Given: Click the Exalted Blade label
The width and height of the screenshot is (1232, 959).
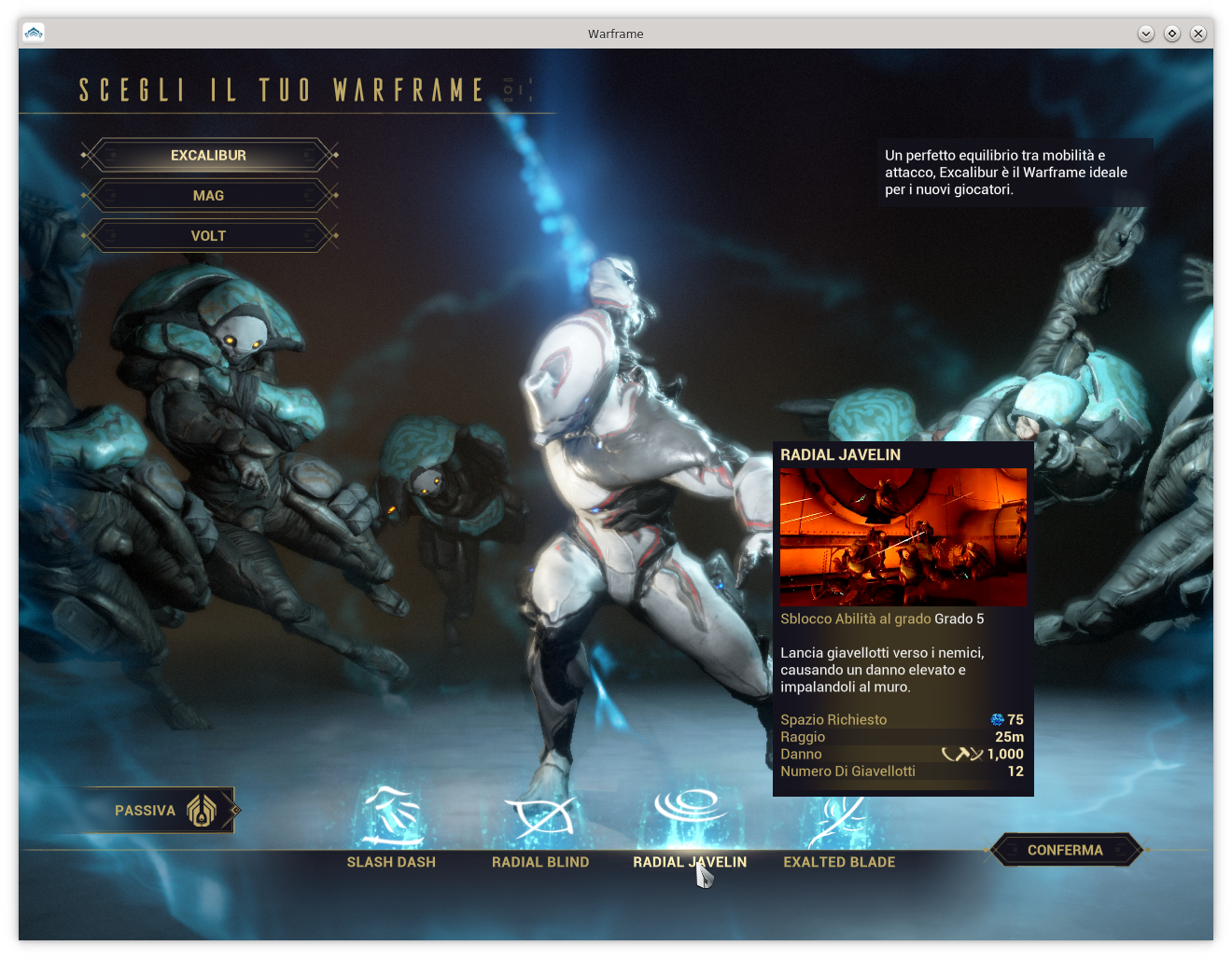Looking at the screenshot, I should [x=839, y=862].
